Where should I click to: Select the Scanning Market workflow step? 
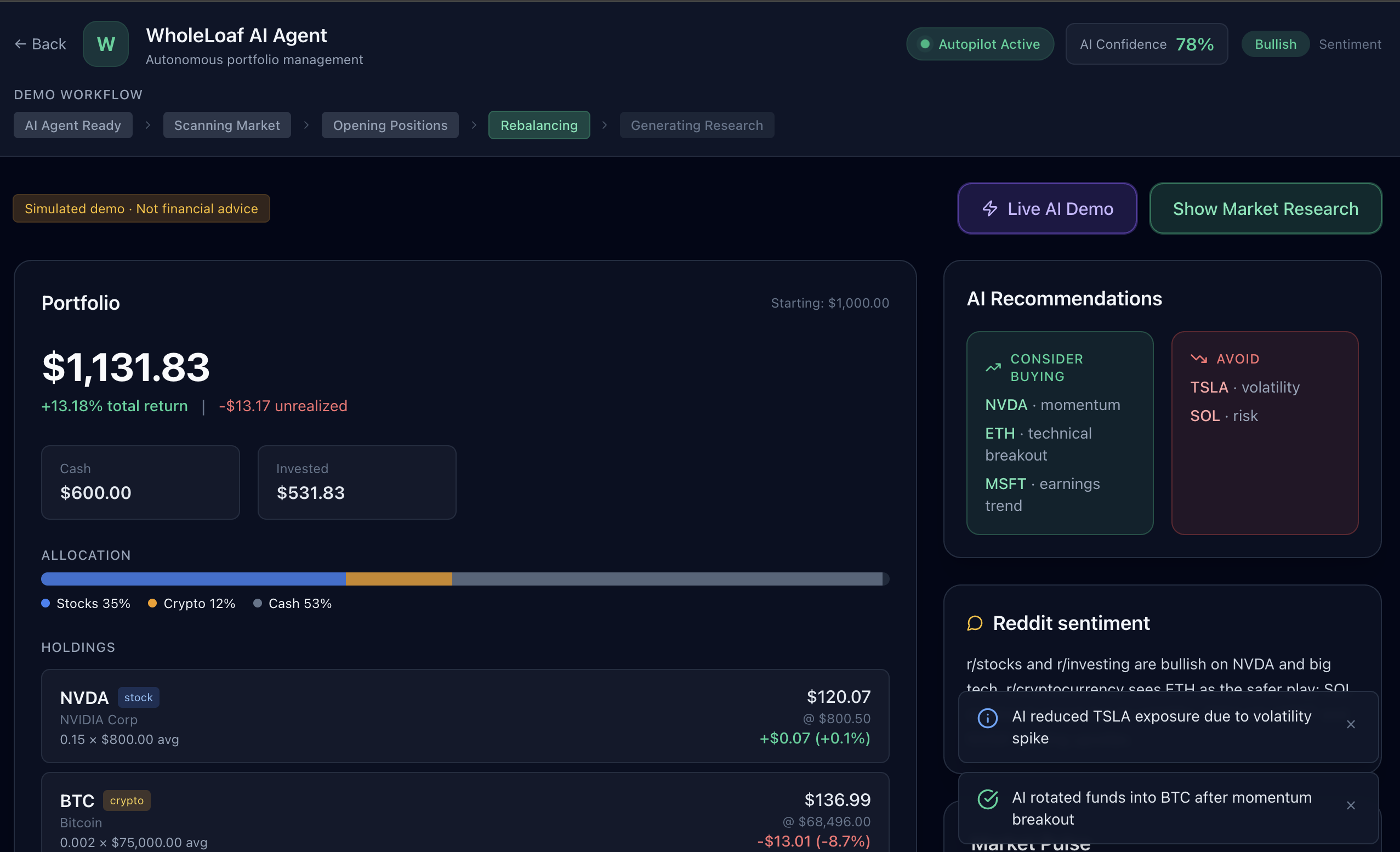pos(227,125)
